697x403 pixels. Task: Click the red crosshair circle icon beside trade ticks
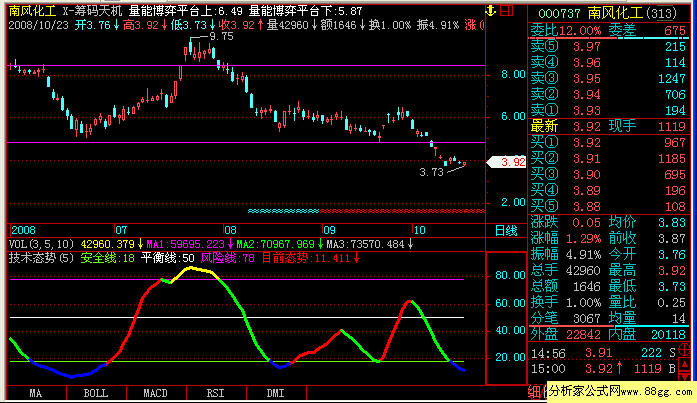[685, 351]
